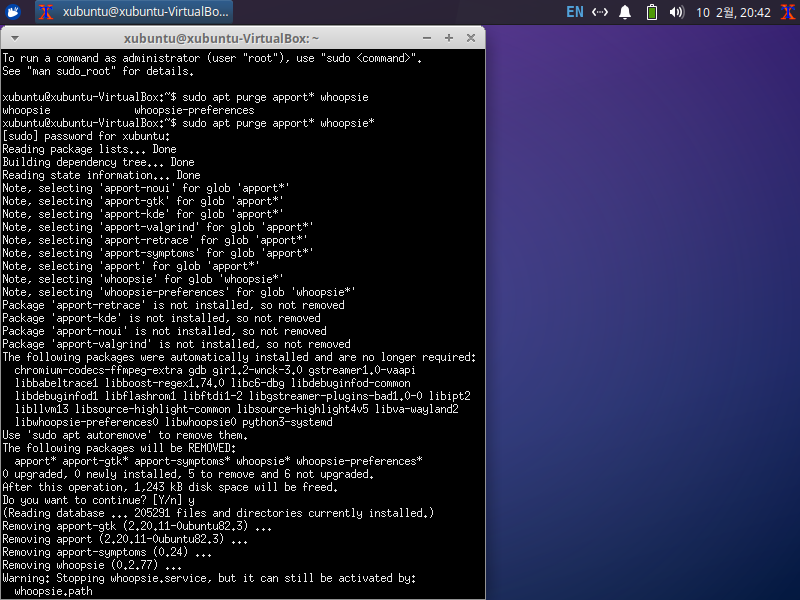Click first command 'sudo apt purge apport* whoopsie'
800x600 pixels.
[x=275, y=97]
